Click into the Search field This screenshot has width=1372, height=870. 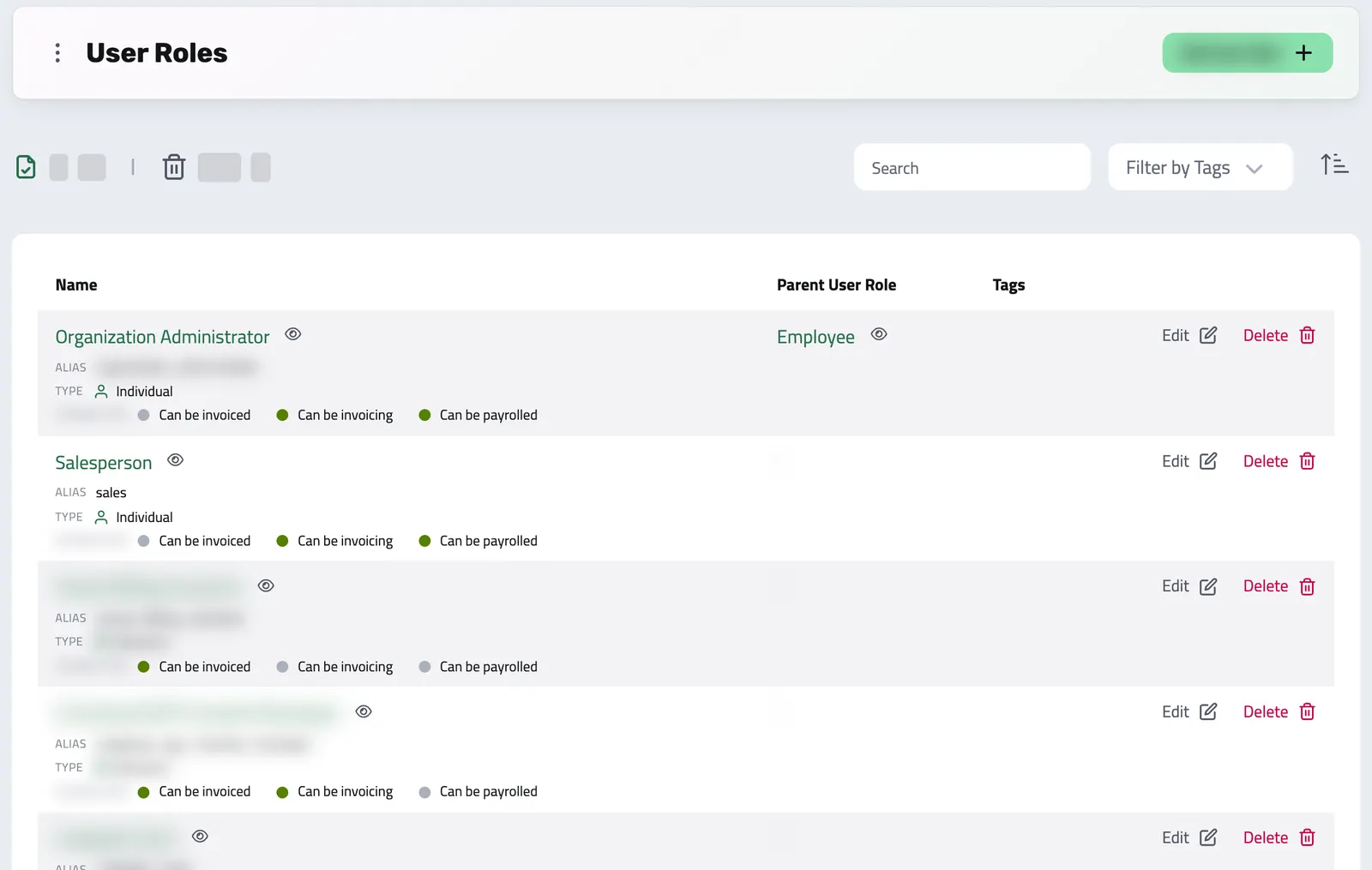pos(972,168)
